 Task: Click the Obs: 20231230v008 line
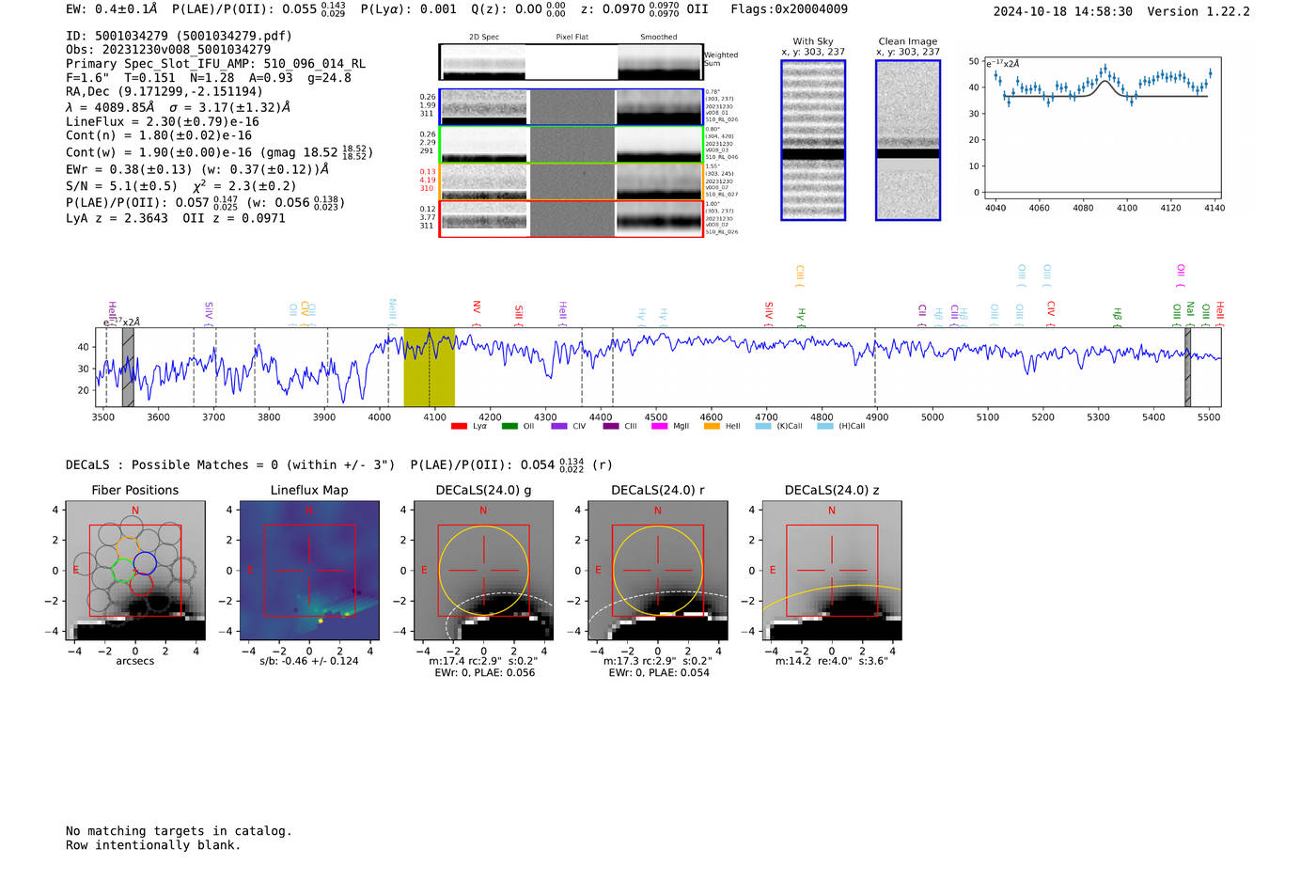pos(168,50)
